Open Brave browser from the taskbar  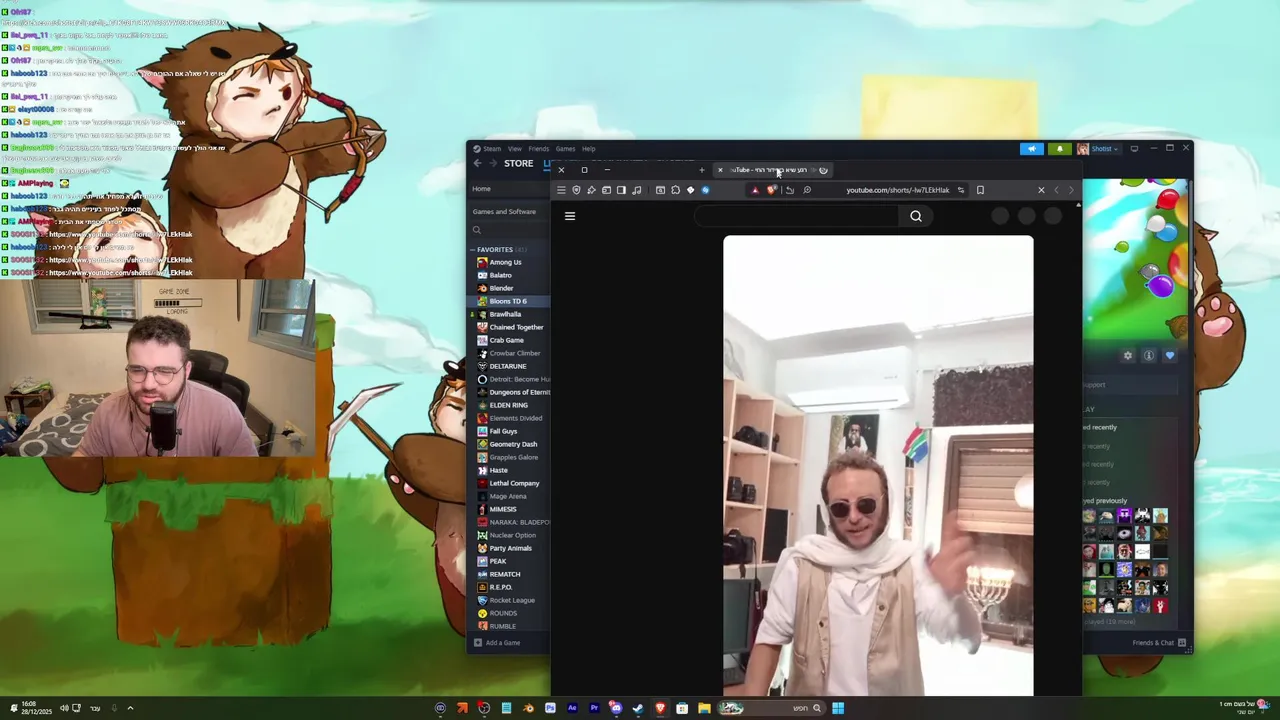point(661,708)
